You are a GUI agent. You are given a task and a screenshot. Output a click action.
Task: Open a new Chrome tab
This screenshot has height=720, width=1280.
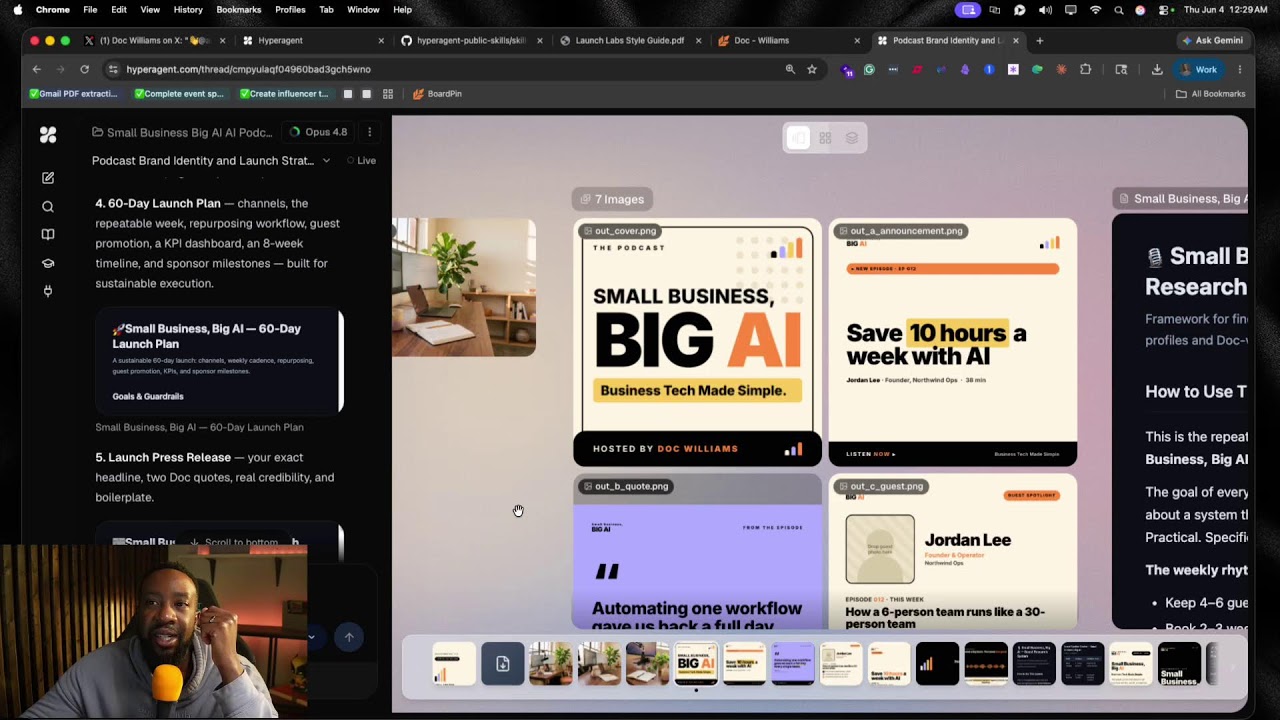[1040, 41]
